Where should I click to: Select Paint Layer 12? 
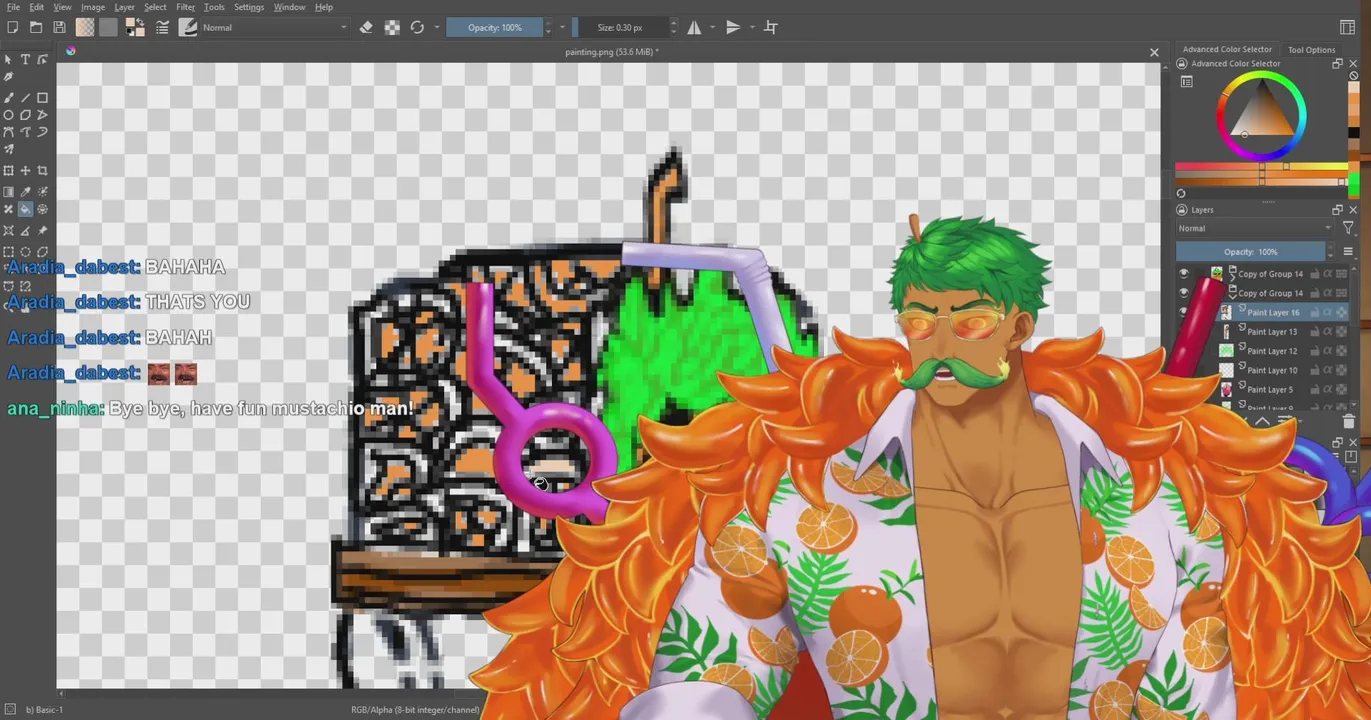[1273, 351]
